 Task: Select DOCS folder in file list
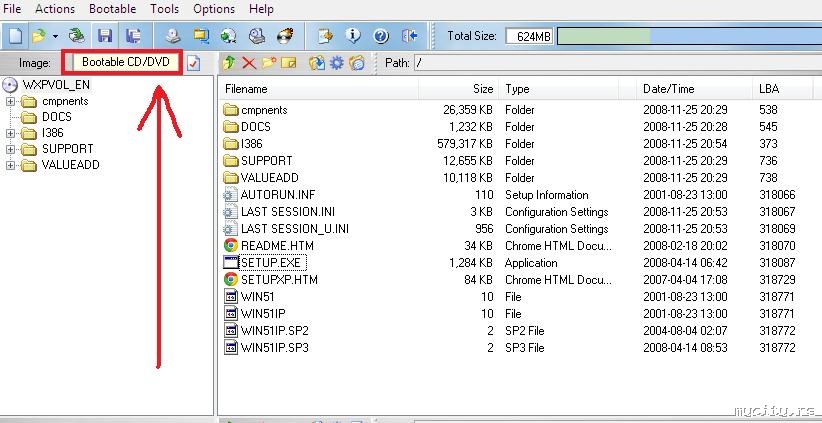256,127
